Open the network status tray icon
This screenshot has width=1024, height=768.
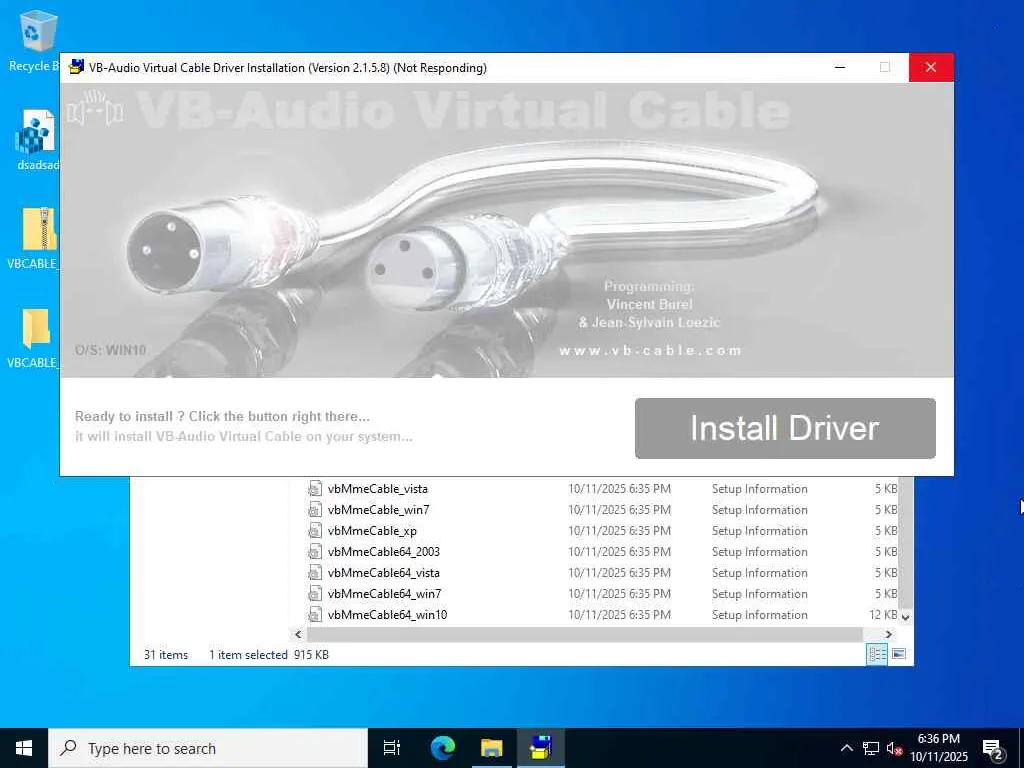pos(871,748)
